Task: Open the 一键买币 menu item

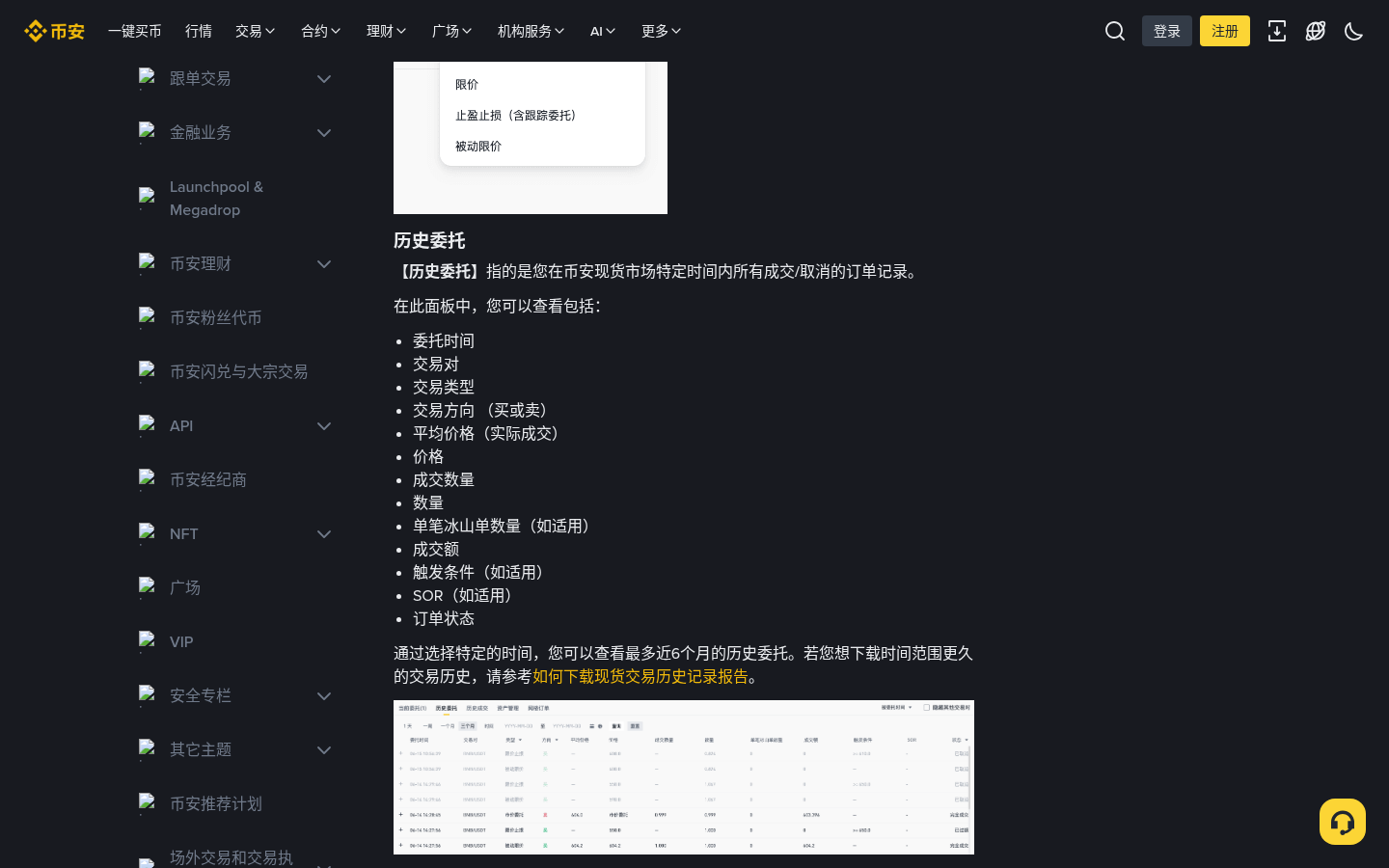Action: [x=135, y=31]
